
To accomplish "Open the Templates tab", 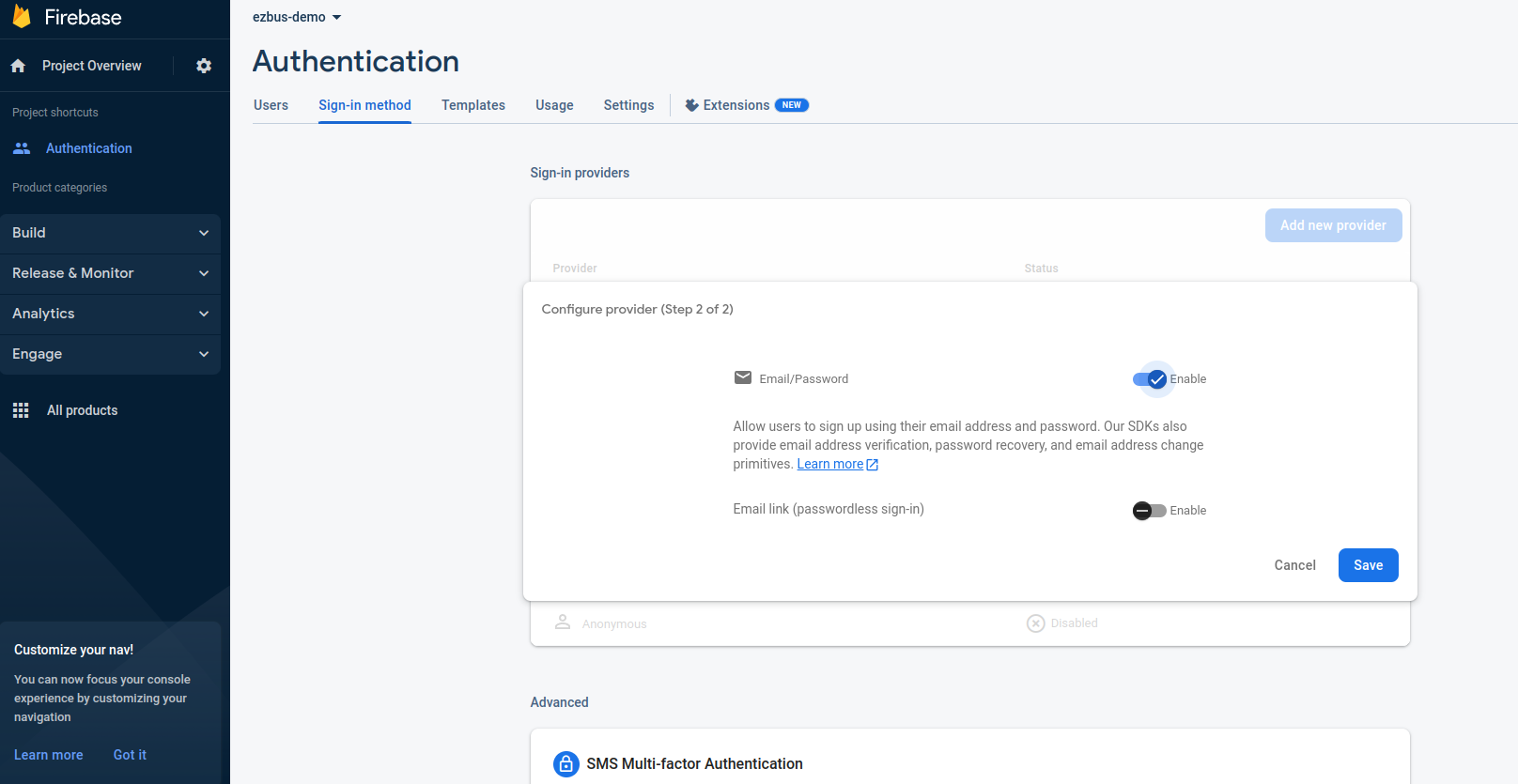I will (x=473, y=105).
